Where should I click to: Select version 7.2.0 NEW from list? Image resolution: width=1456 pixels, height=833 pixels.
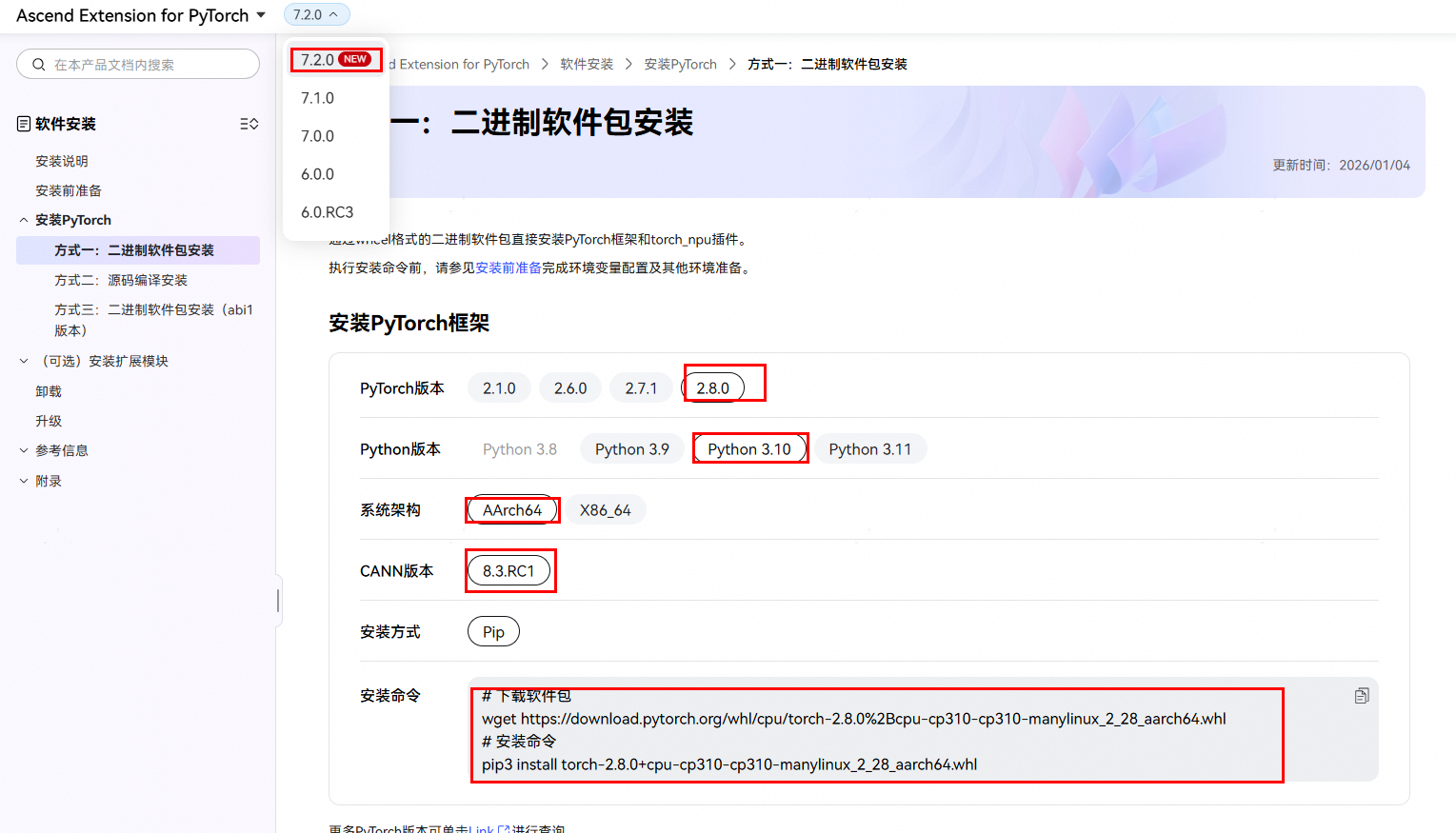click(335, 60)
